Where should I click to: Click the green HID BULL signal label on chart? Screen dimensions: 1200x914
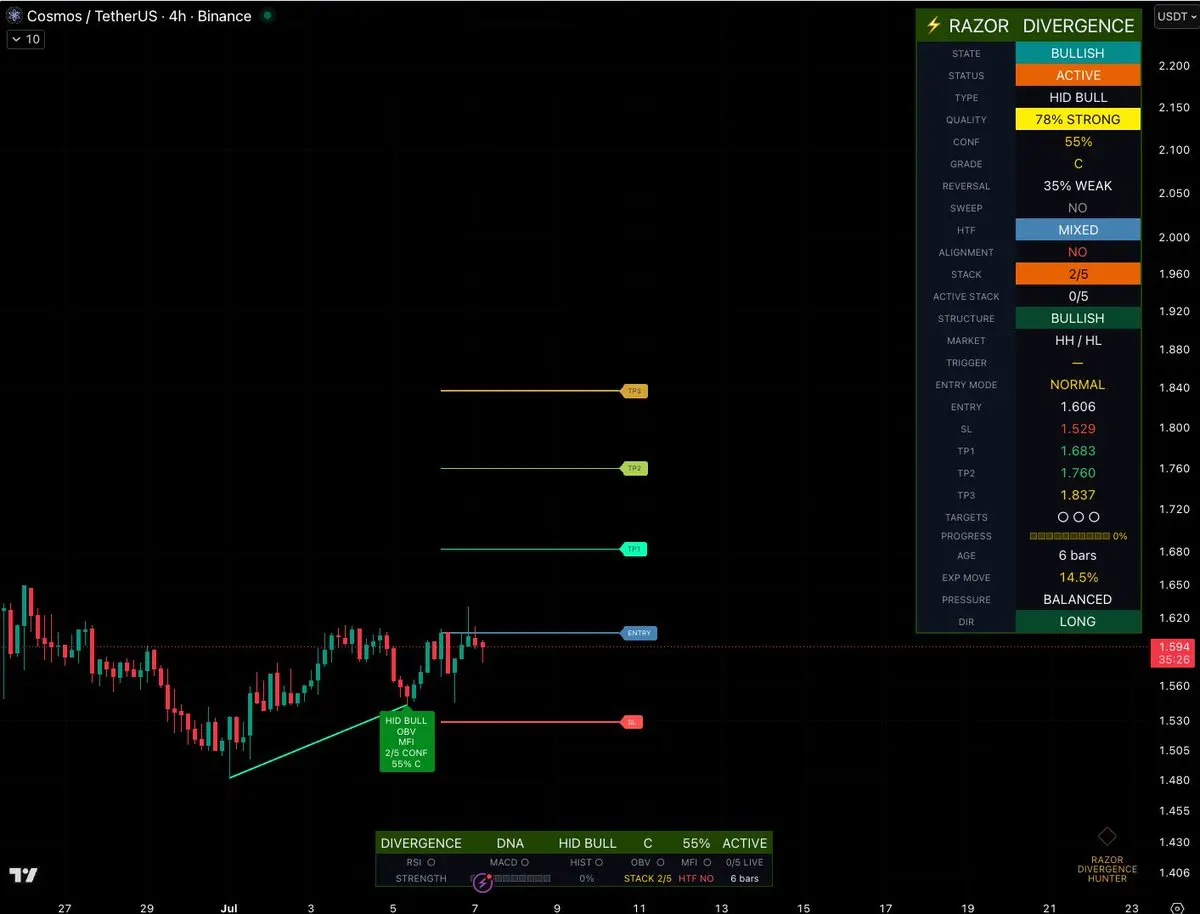click(x=407, y=741)
